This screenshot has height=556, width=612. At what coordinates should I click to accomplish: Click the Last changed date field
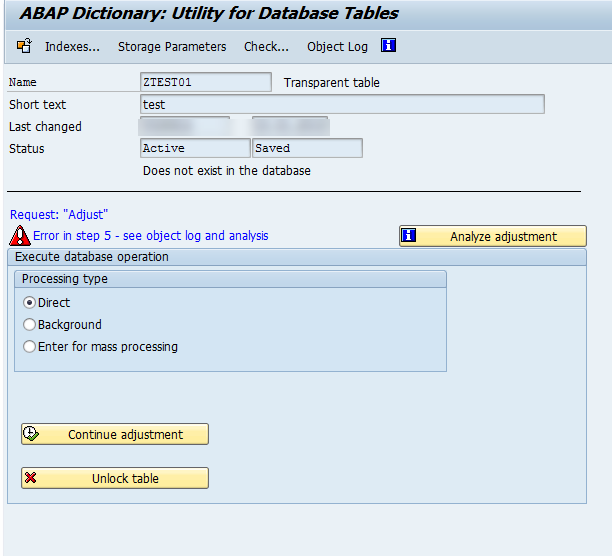290,126
